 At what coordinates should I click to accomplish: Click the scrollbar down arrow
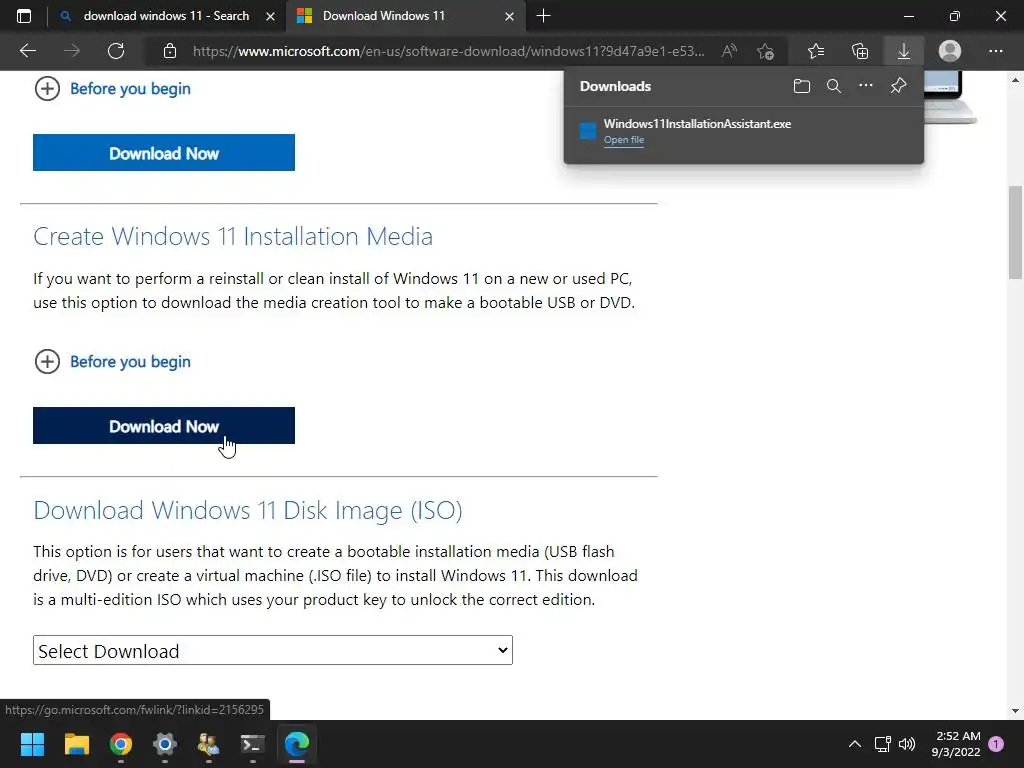pos(1015,711)
